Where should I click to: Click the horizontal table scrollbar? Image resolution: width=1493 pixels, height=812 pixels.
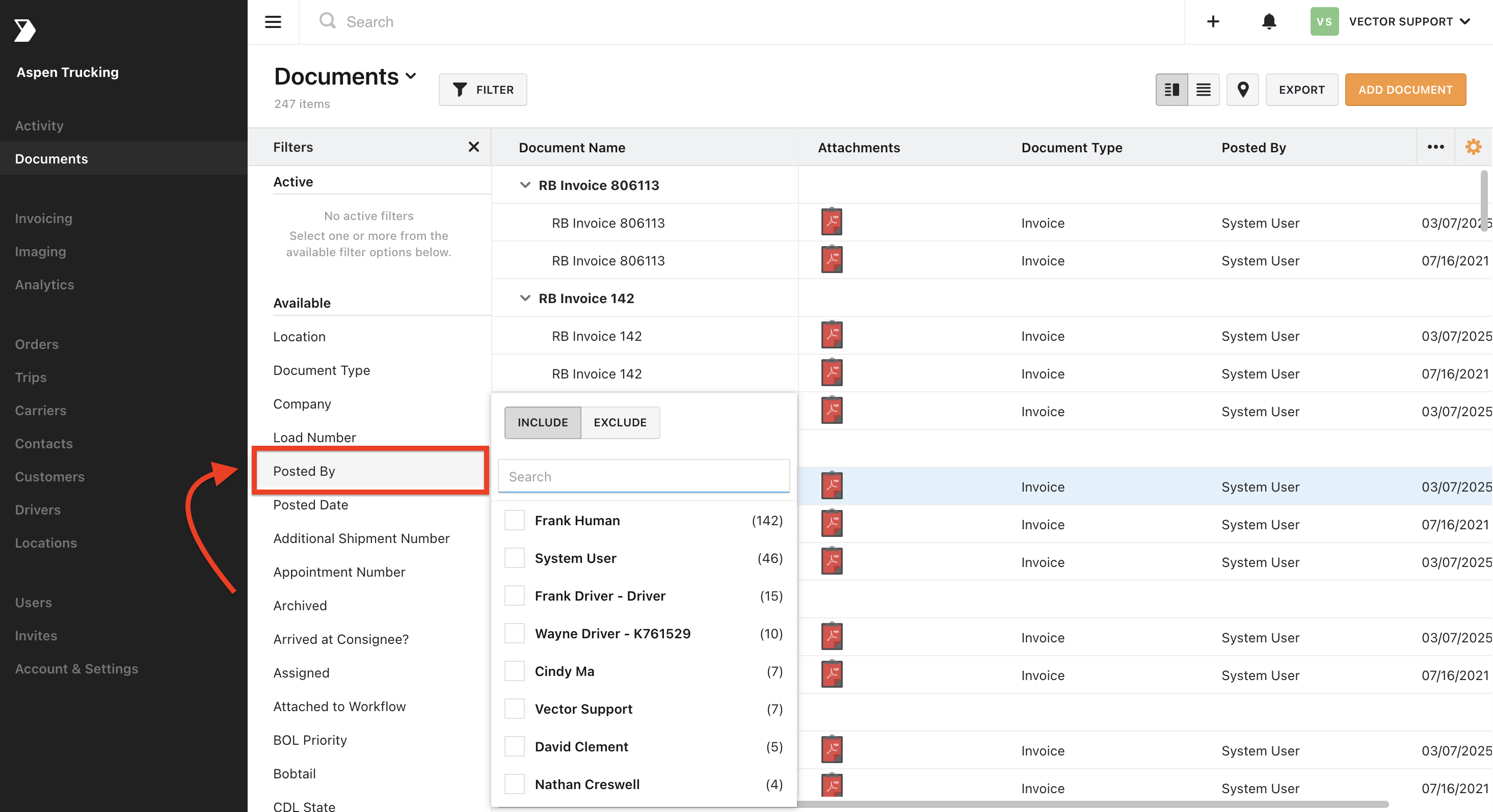pyautogui.click(x=1093, y=804)
